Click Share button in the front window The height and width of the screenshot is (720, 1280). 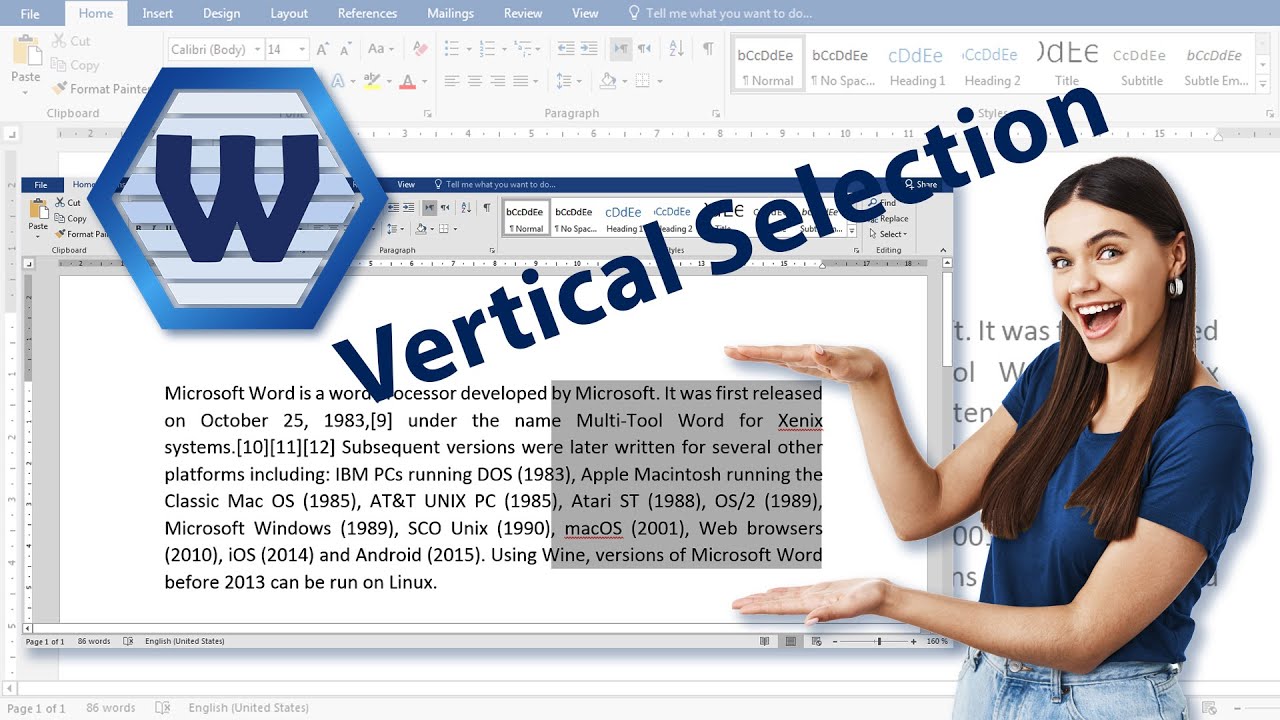point(921,185)
